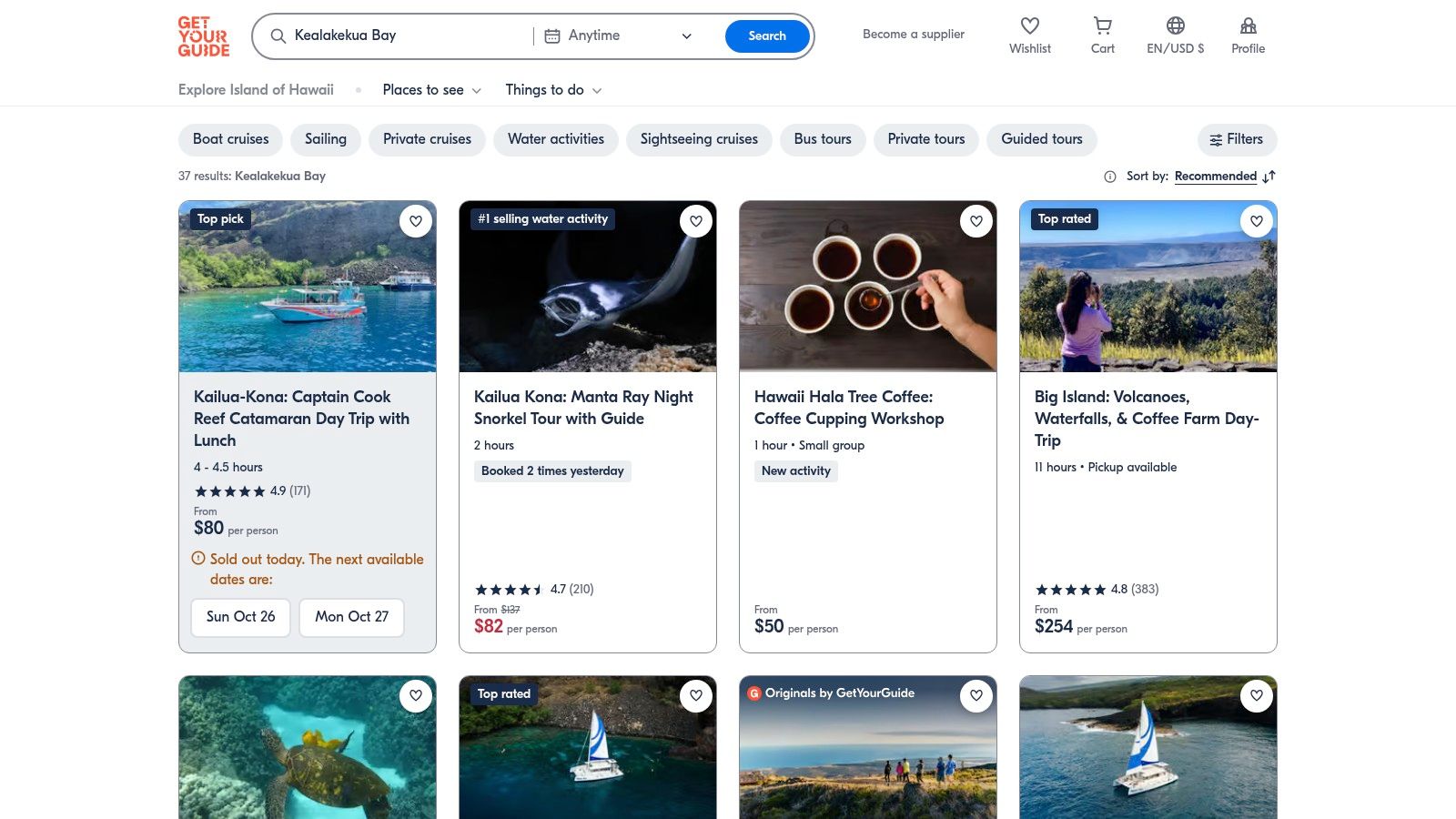Save the Coffee Cupping Workshop to wishlist
1456x819 pixels.
(976, 221)
